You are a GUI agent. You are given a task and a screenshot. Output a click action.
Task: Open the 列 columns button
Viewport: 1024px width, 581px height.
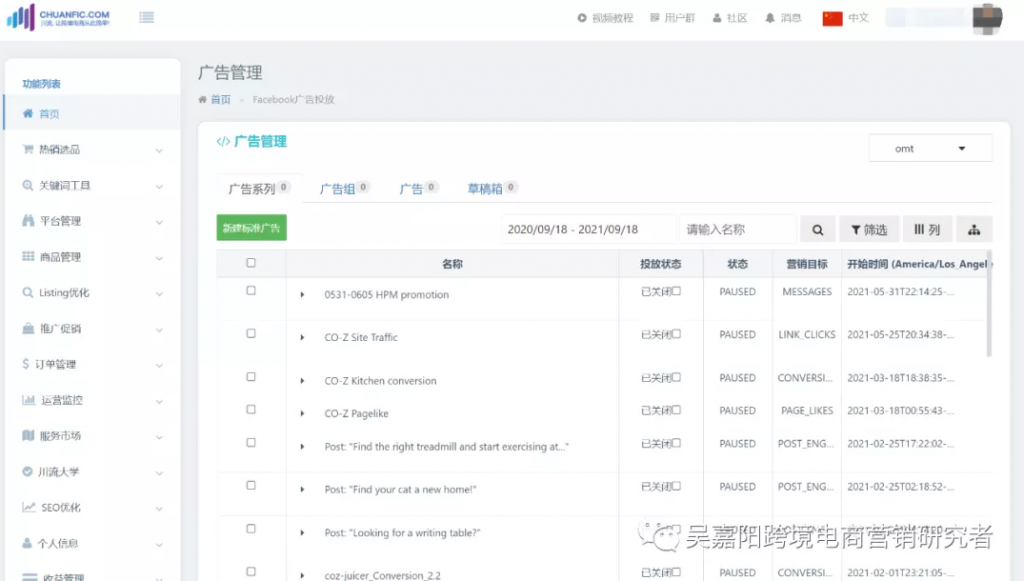[x=927, y=229]
